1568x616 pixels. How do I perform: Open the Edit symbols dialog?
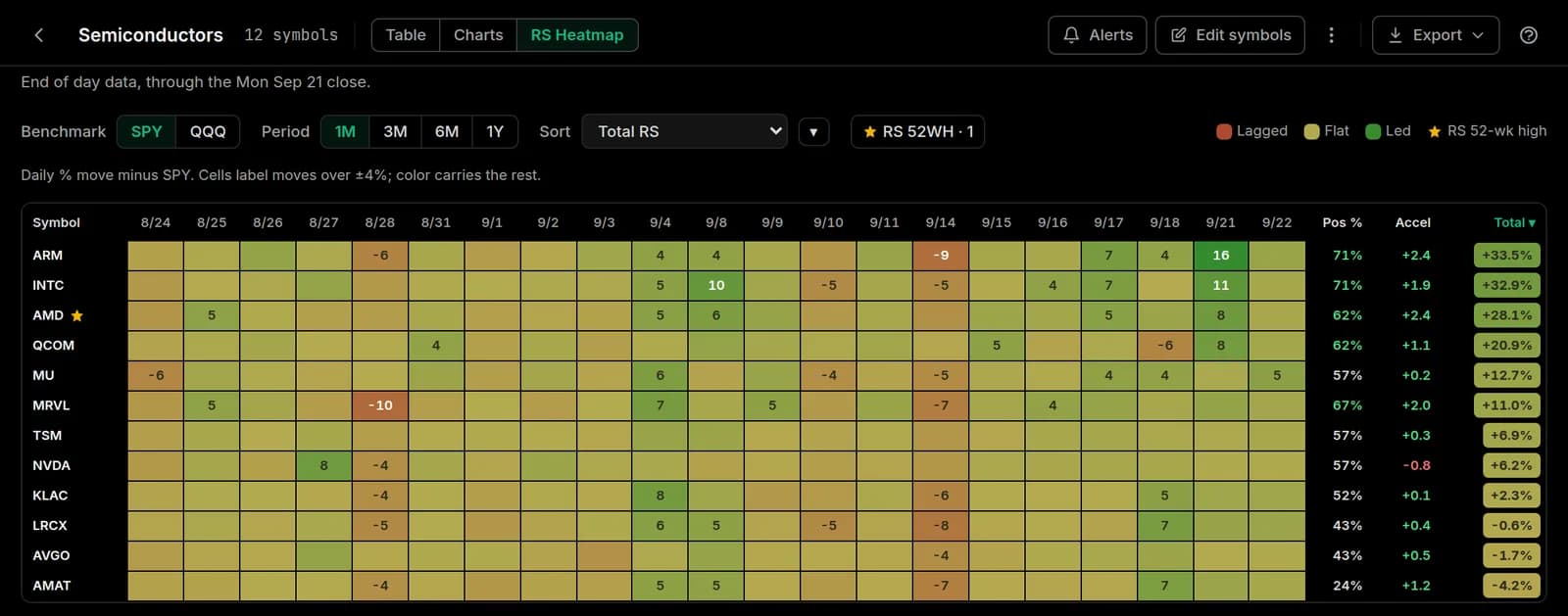coord(1230,35)
